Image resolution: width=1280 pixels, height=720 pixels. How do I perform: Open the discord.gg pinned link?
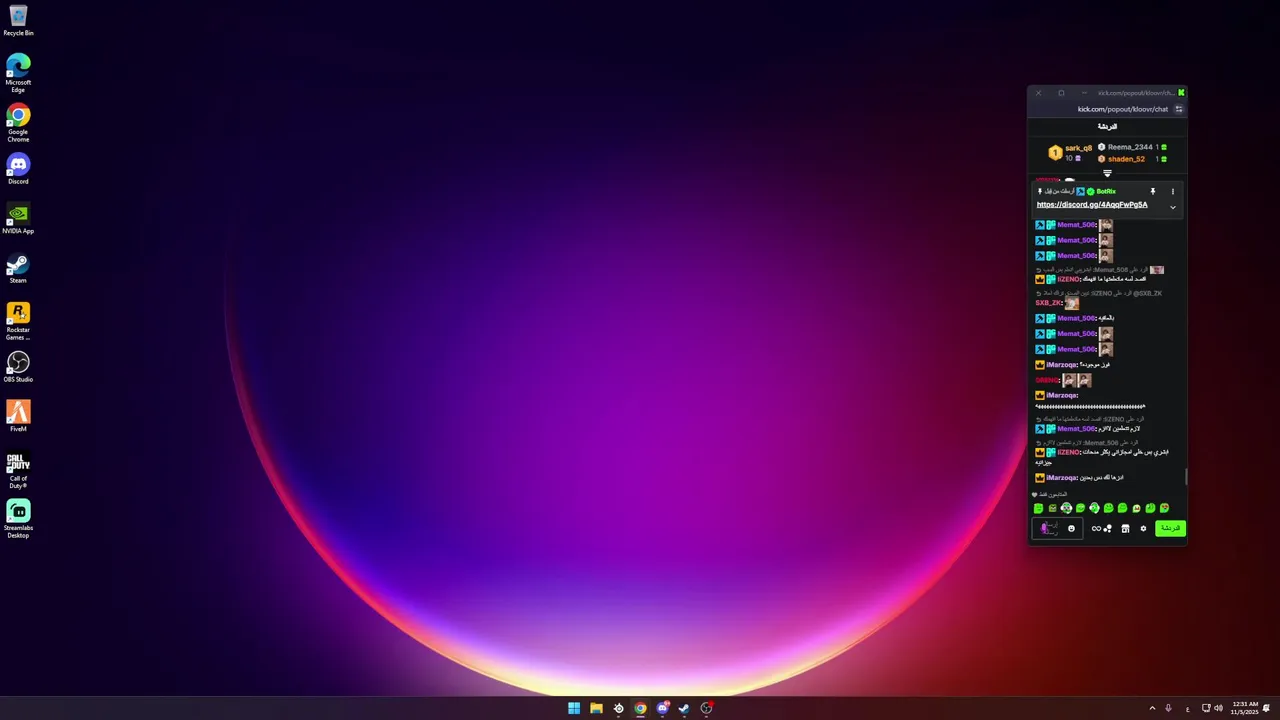pyautogui.click(x=1092, y=205)
